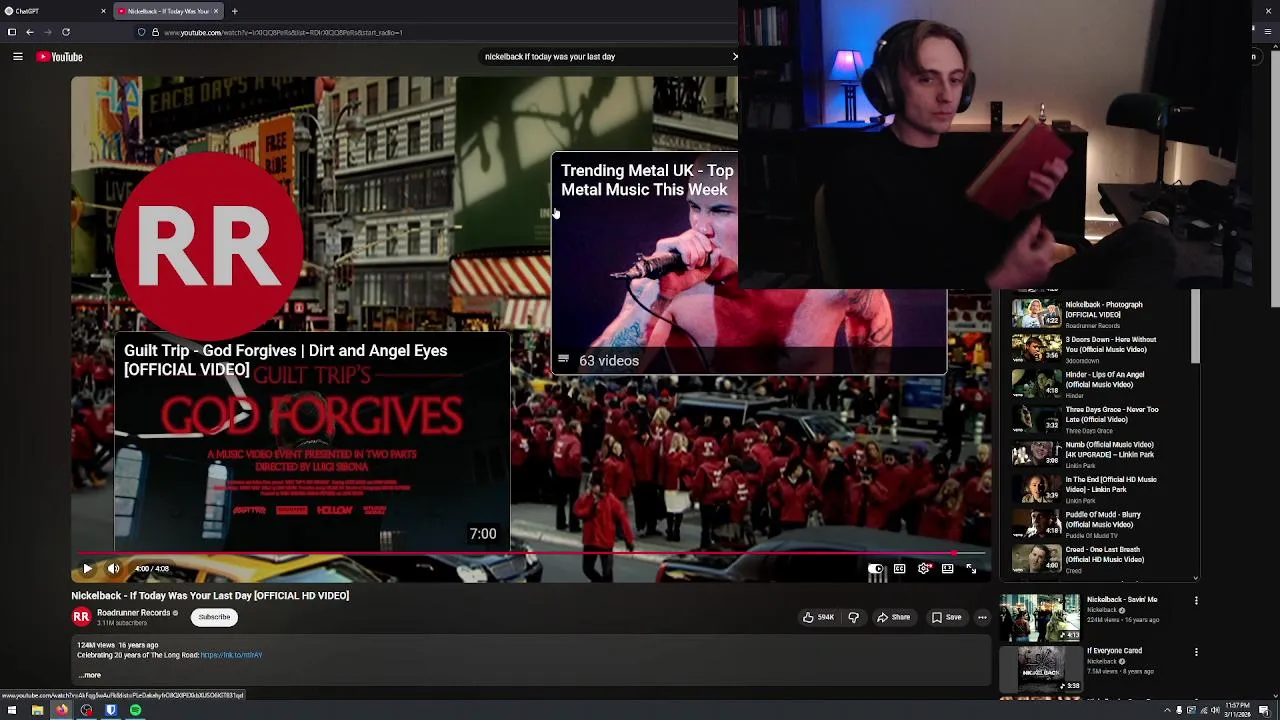Viewport: 1280px width, 720px height.
Task: Open the link.to description hyperlink
Action: (231, 655)
